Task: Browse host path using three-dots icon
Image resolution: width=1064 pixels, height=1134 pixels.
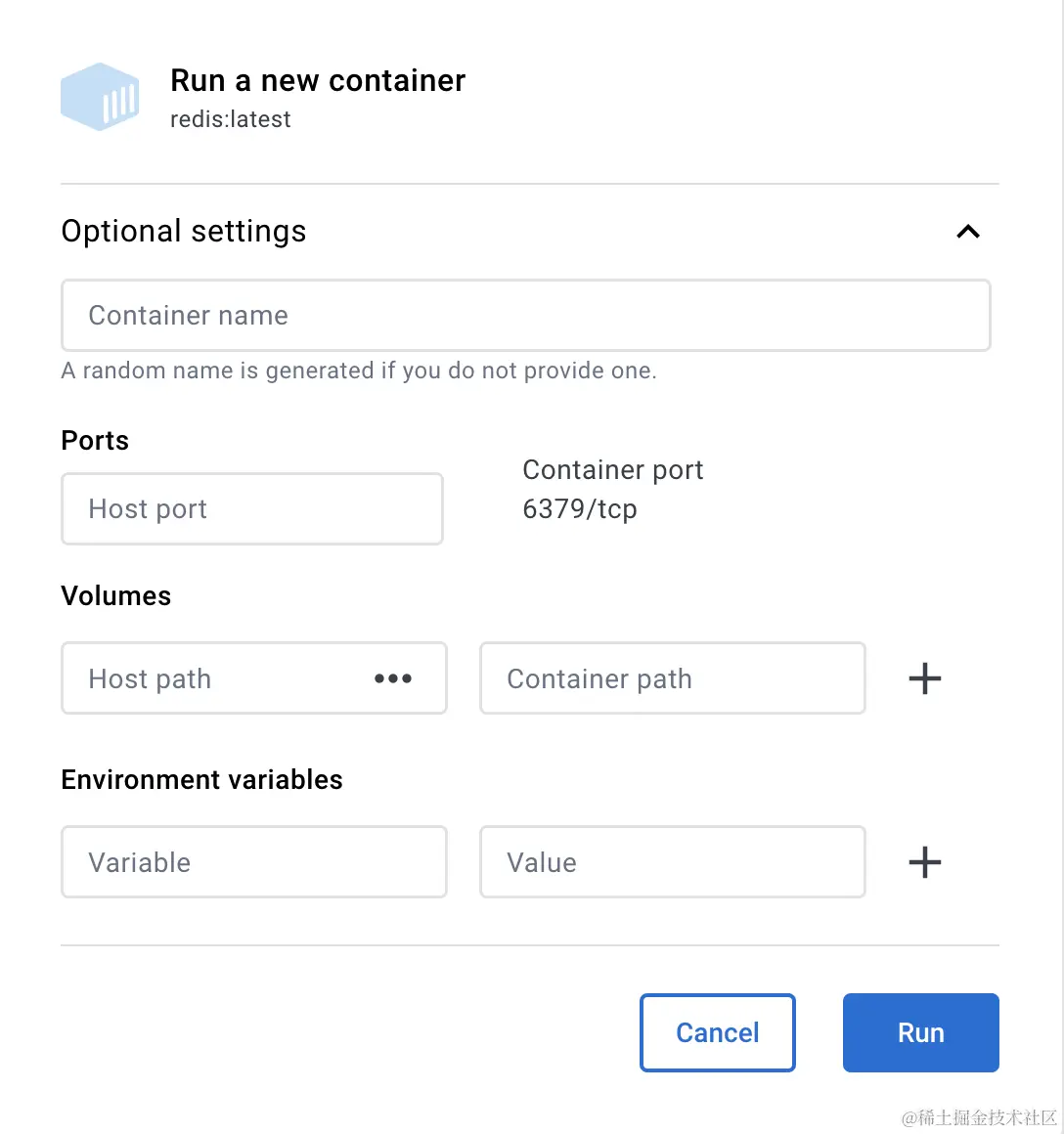Action: pyautogui.click(x=392, y=678)
